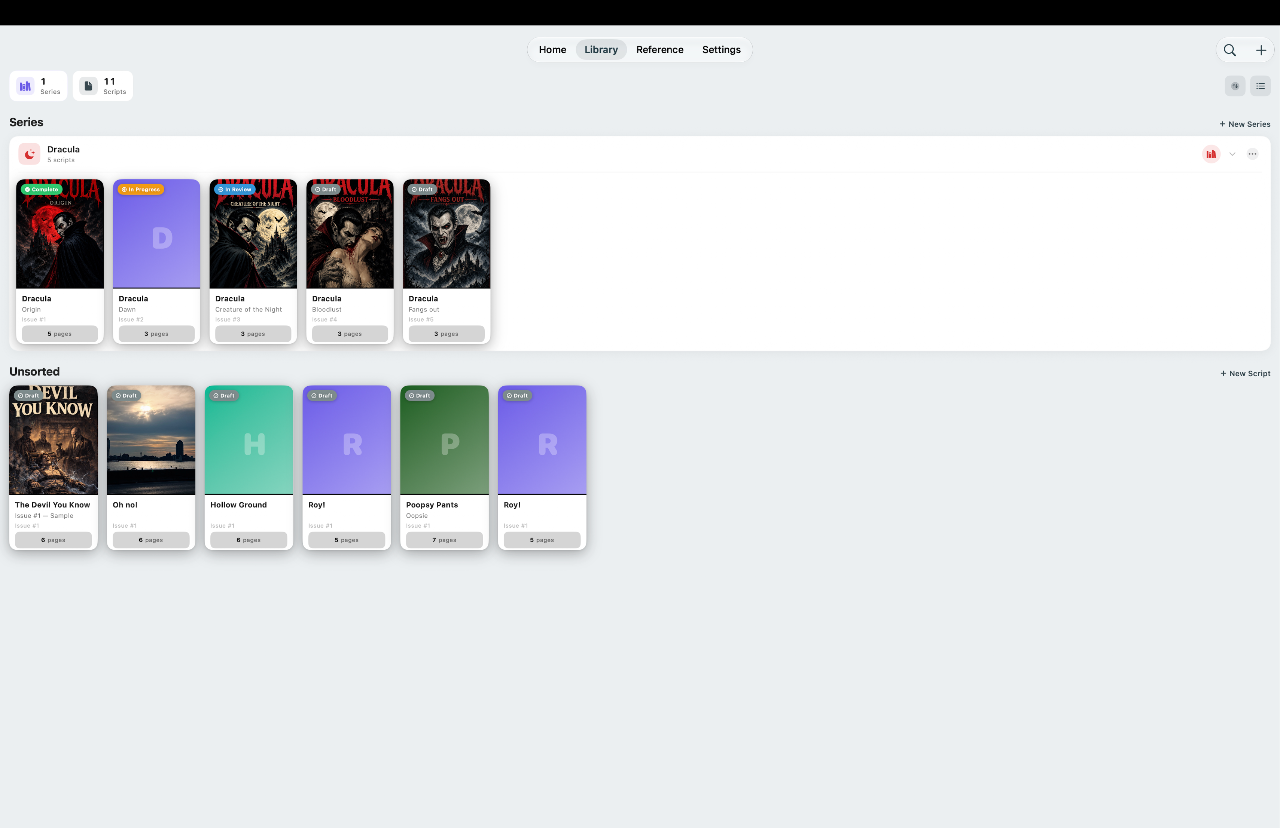Add a New Script

(x=1245, y=373)
